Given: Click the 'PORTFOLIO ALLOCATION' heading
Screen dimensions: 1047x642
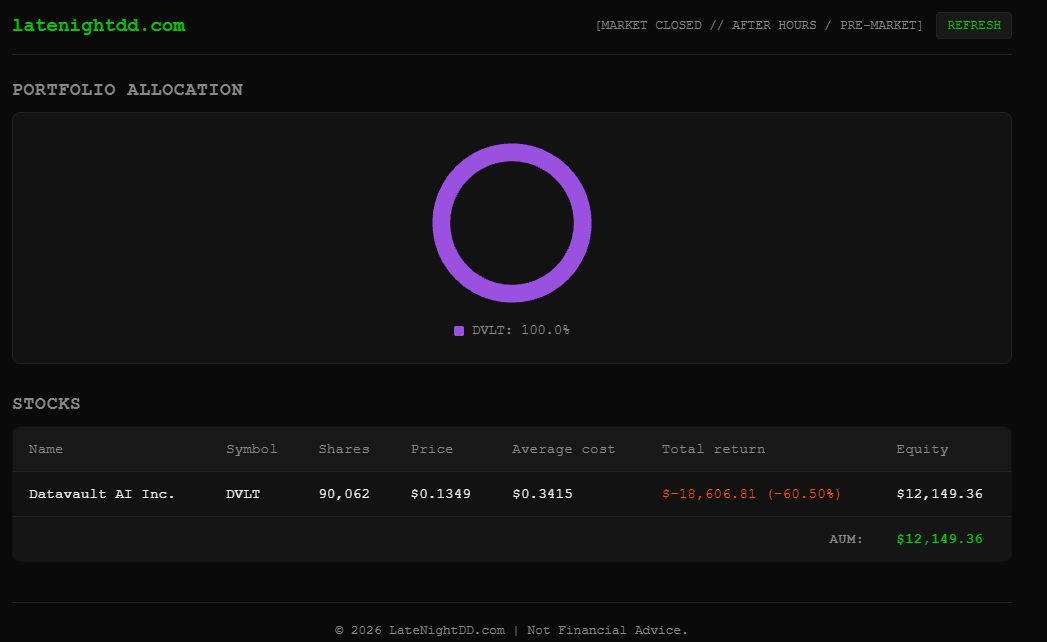Looking at the screenshot, I should (128, 90).
